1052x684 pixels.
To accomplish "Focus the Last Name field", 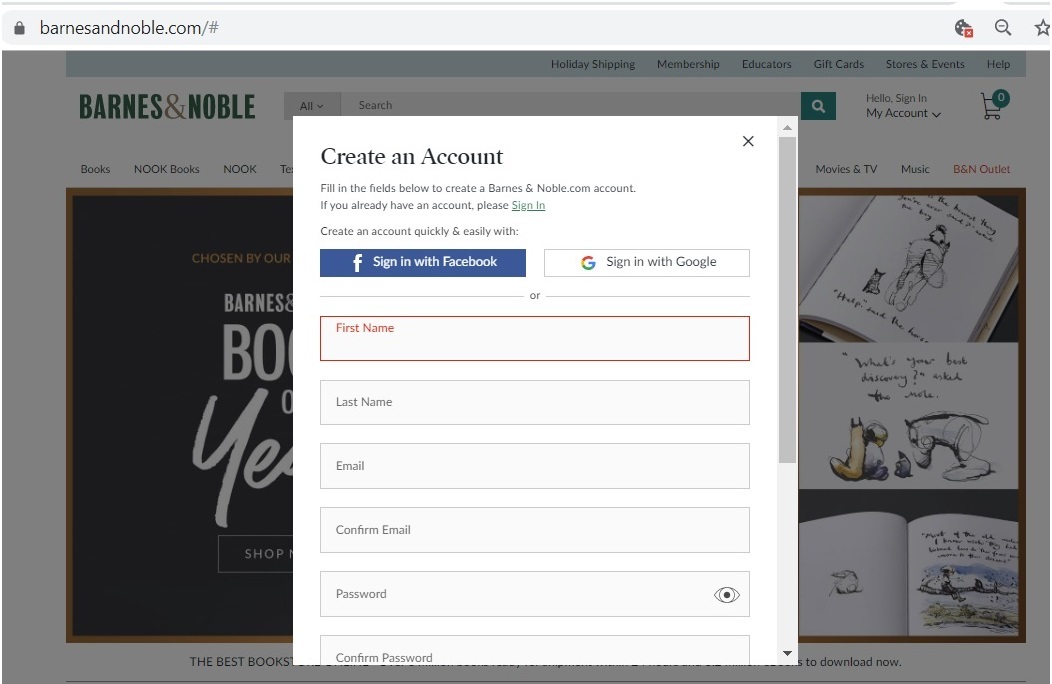I will pos(535,403).
